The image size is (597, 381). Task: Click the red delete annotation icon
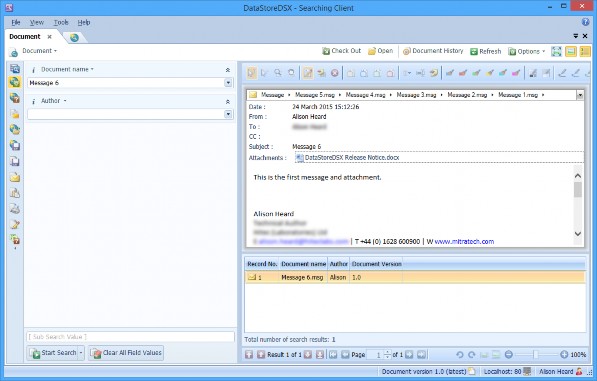[334, 73]
